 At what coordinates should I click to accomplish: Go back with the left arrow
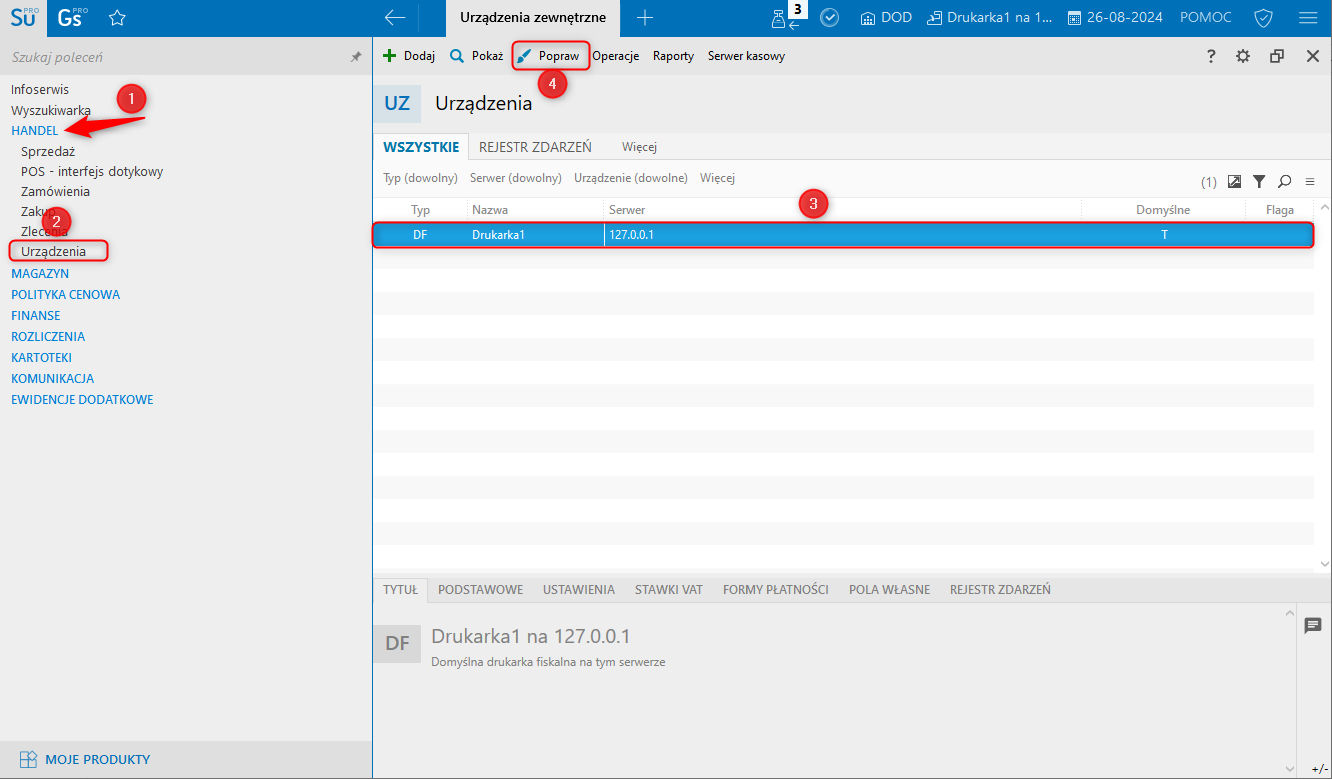(x=395, y=17)
